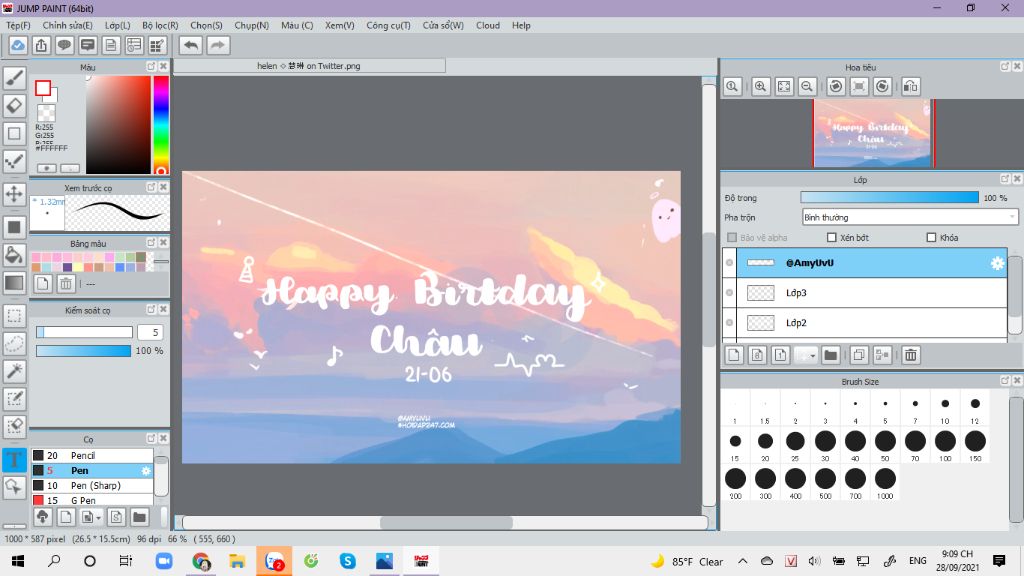Select the Pencil brush
1024x576 pixels.
[x=92, y=455]
